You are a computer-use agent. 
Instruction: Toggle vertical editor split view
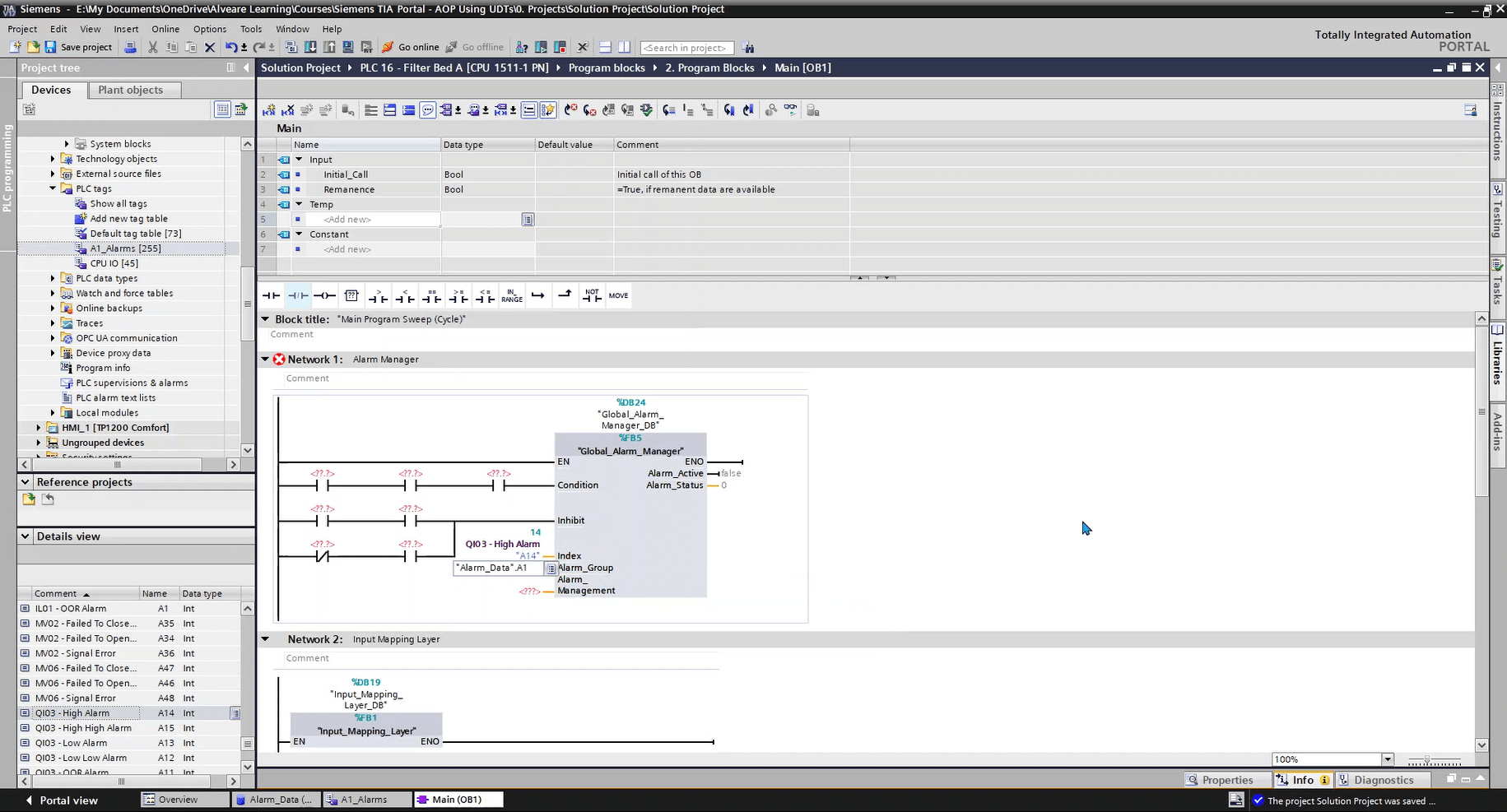coord(625,48)
